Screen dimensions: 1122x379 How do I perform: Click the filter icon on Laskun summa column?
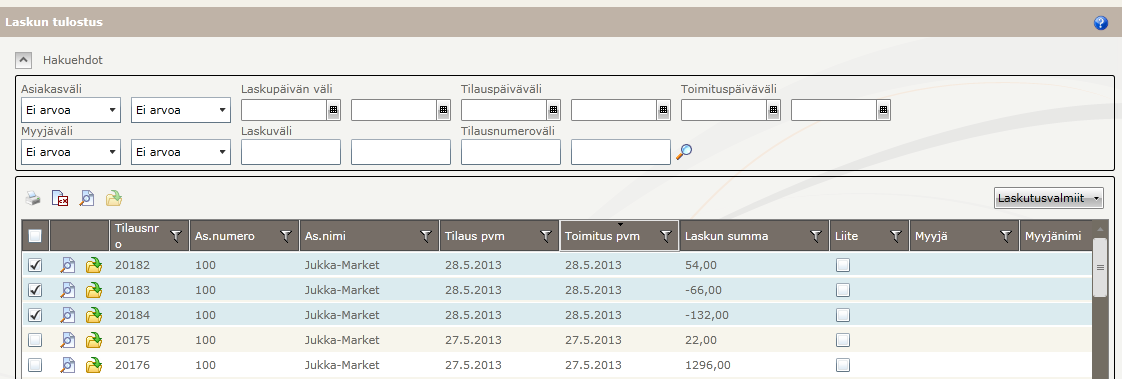tap(815, 236)
